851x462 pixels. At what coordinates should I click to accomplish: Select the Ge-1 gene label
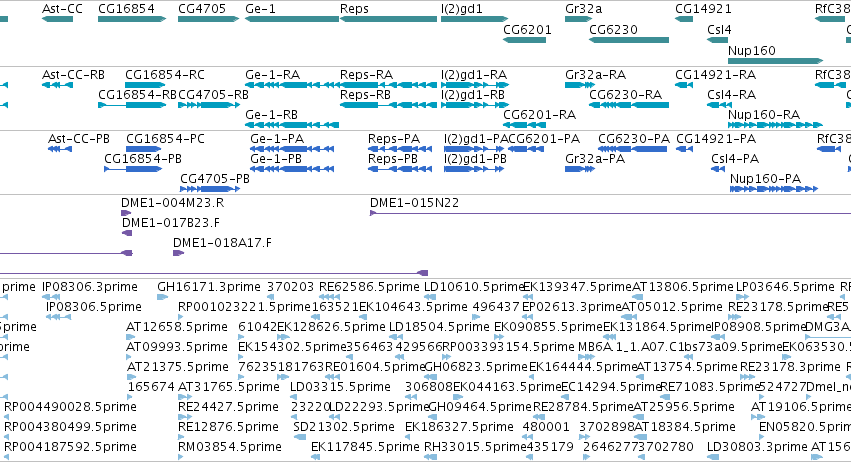point(261,9)
